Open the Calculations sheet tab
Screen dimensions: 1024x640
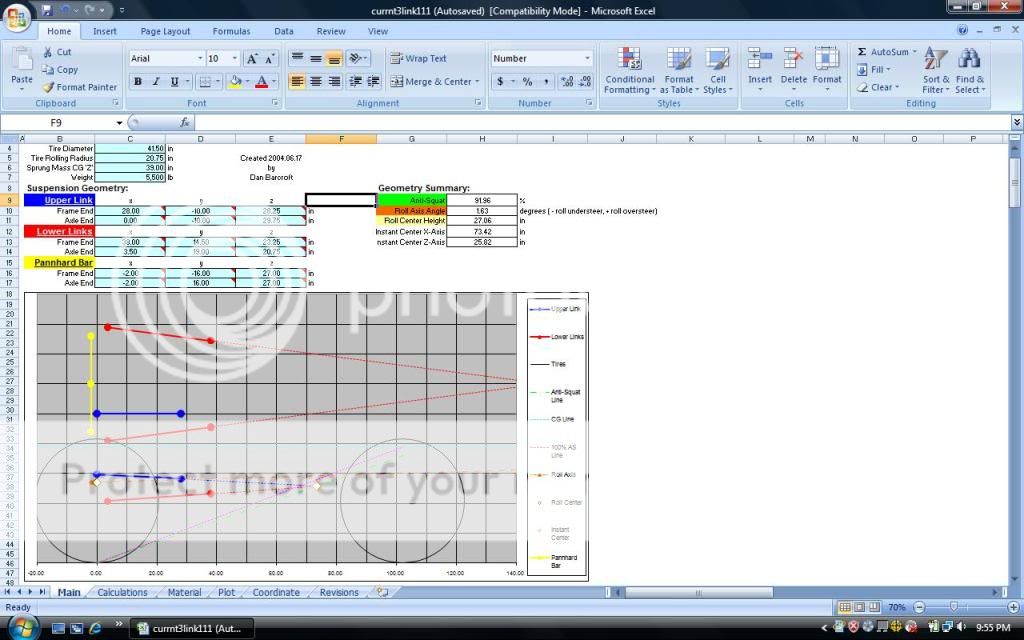tap(122, 592)
